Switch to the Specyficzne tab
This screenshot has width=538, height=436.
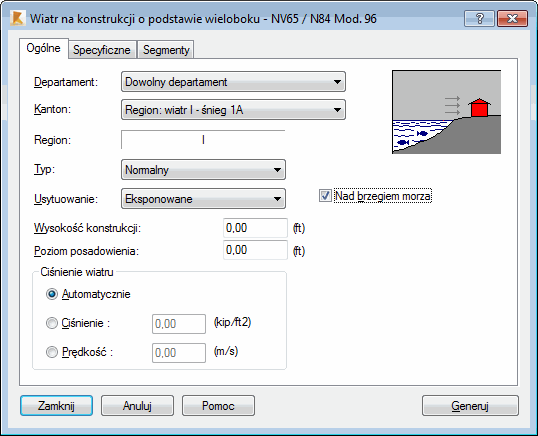point(102,50)
